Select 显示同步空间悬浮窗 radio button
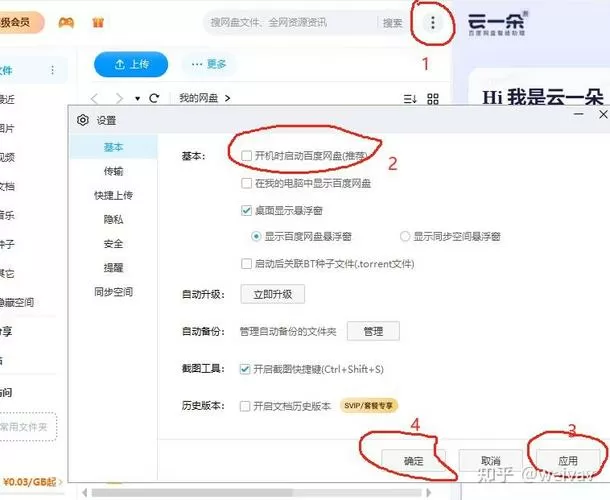 coord(405,236)
